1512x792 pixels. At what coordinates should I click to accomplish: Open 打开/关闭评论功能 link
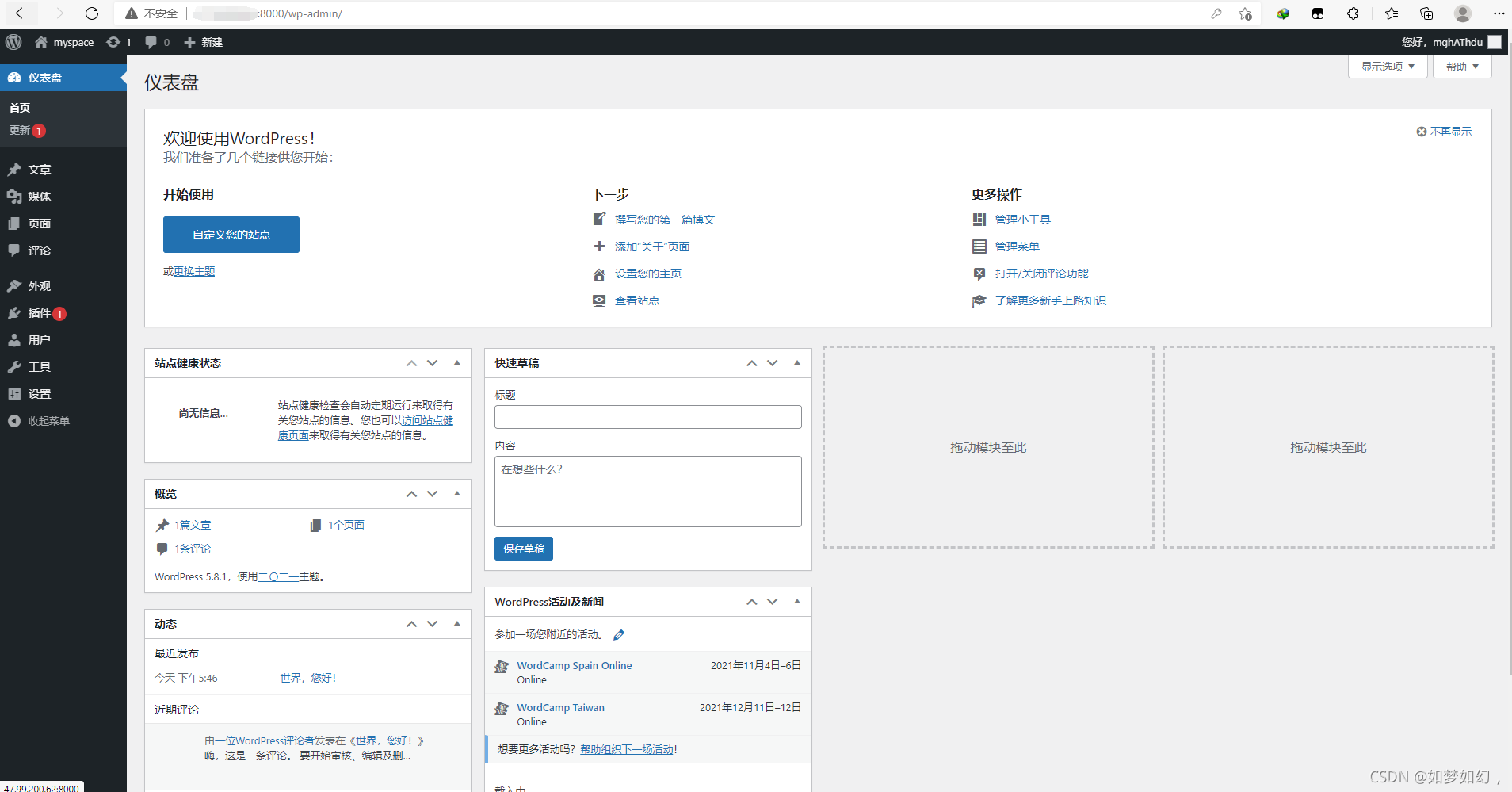pyautogui.click(x=1042, y=274)
